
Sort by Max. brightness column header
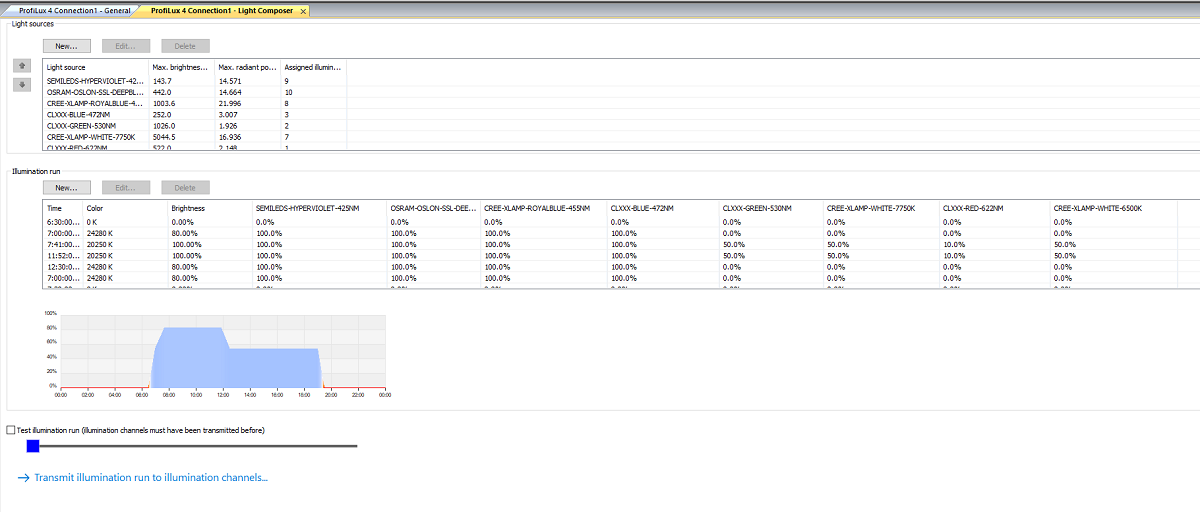182,67
